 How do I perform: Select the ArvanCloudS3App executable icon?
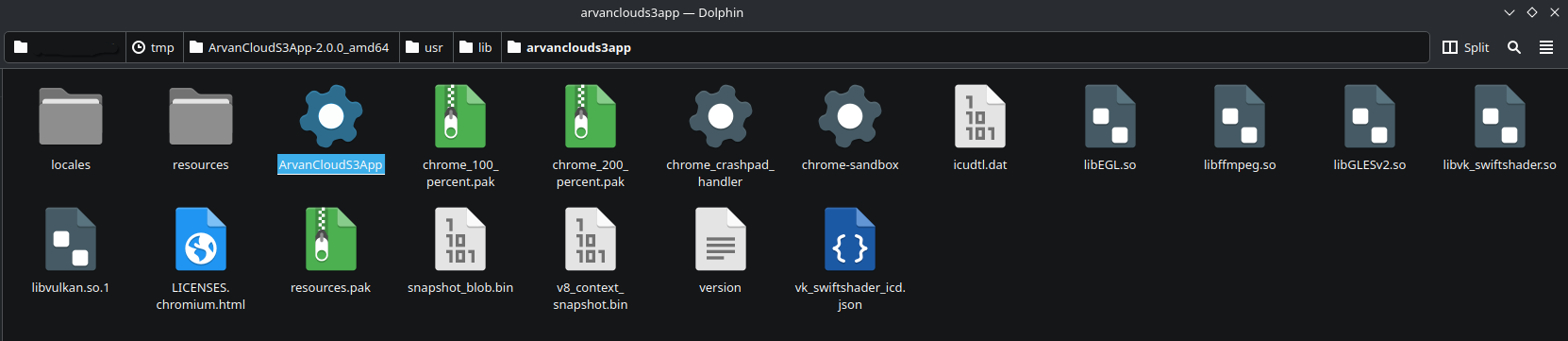pos(331,116)
